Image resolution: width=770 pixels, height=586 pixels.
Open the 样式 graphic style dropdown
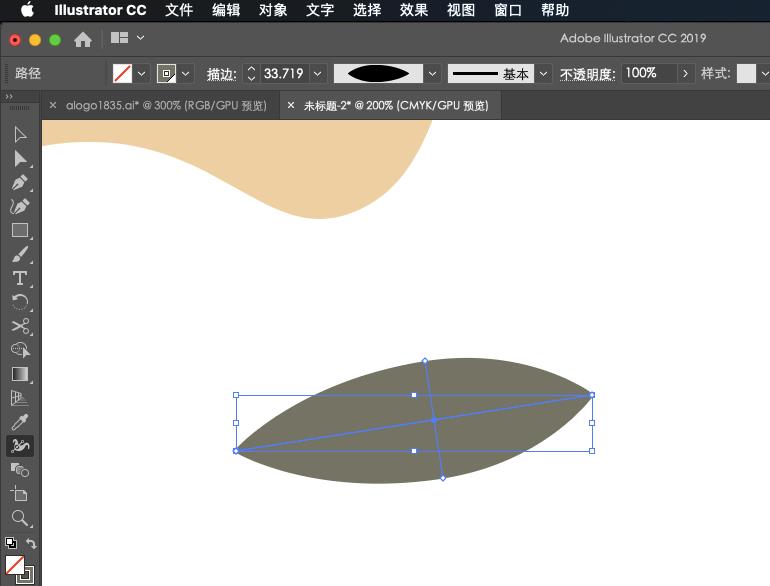(x=765, y=74)
